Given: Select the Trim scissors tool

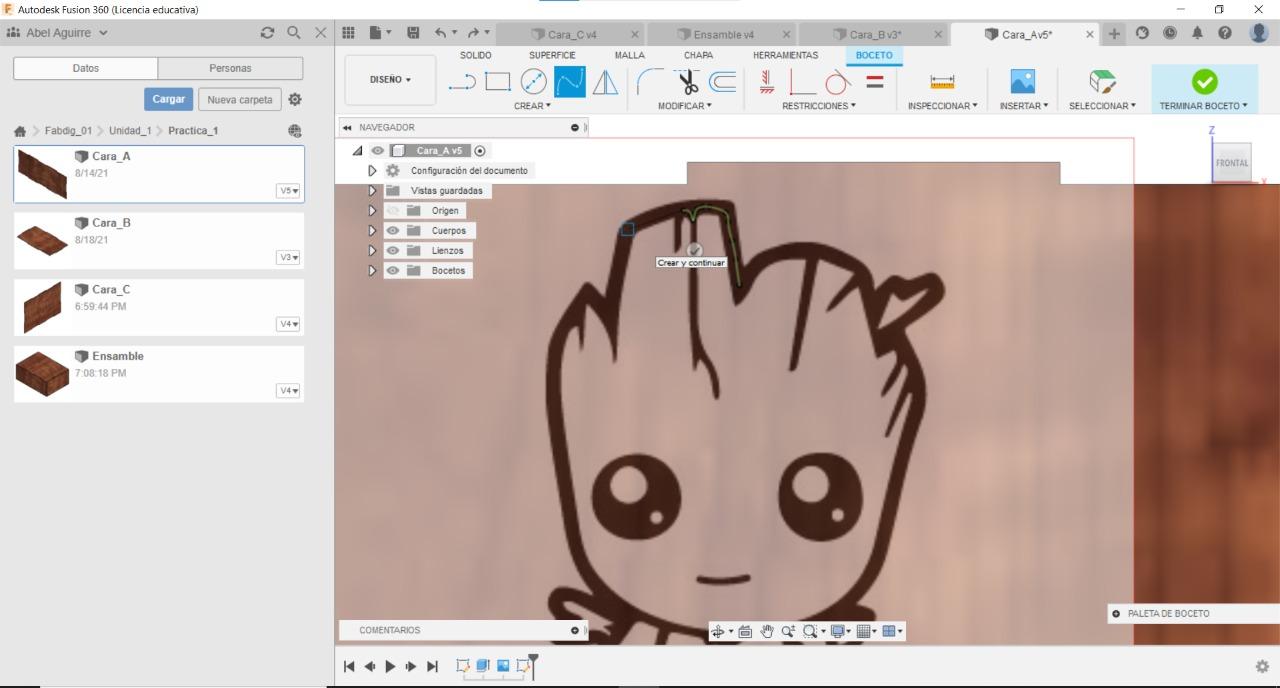Looking at the screenshot, I should coord(687,82).
